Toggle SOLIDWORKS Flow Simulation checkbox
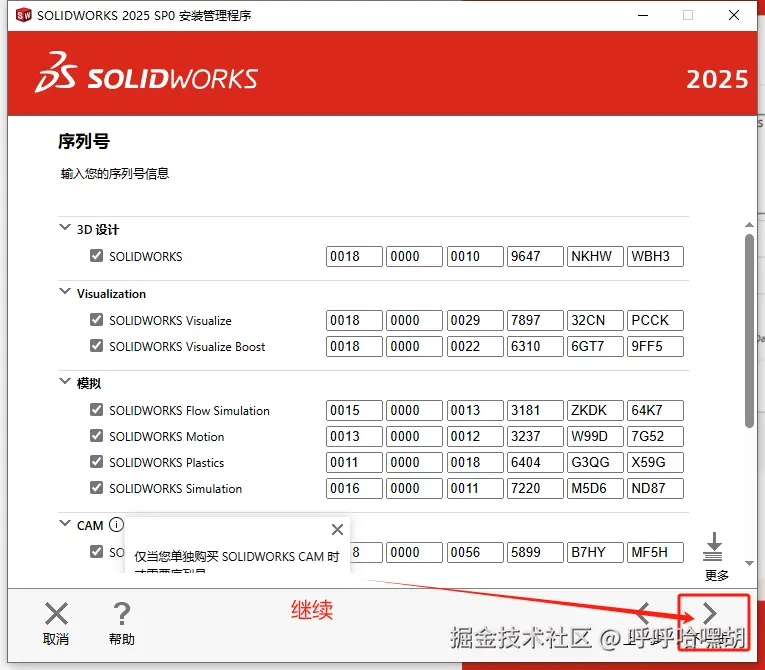 [x=97, y=409]
